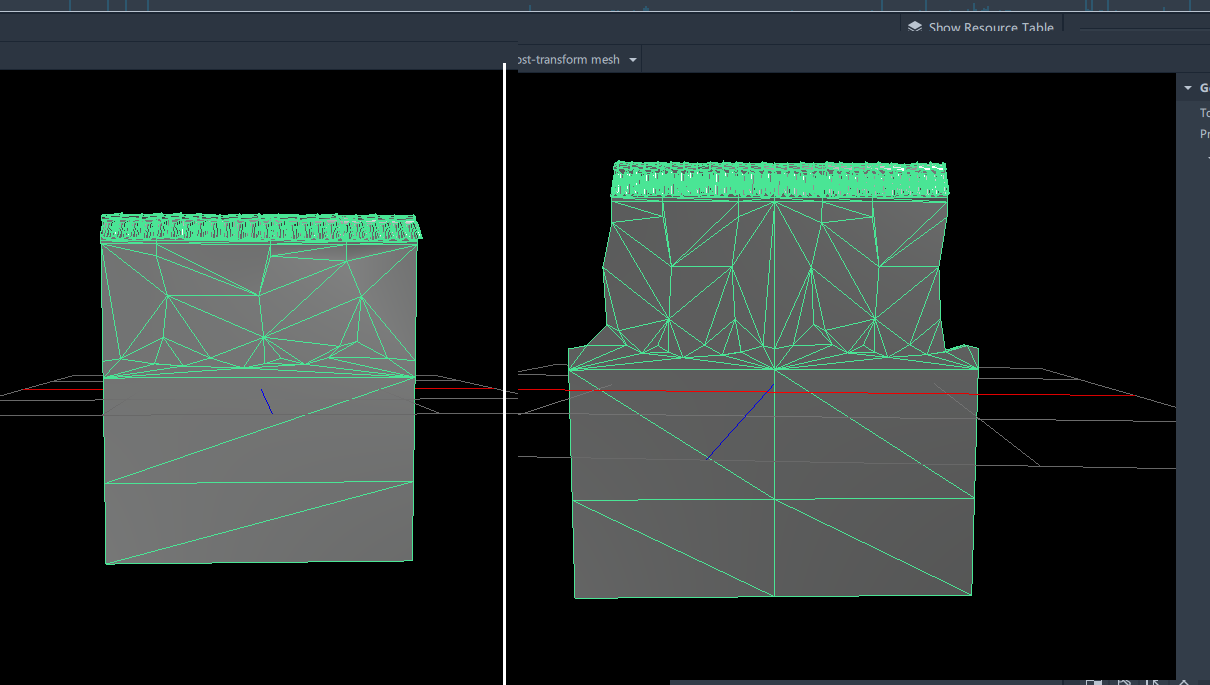
Task: Select the 'Pr' row in the right panel
Action: (x=1204, y=134)
